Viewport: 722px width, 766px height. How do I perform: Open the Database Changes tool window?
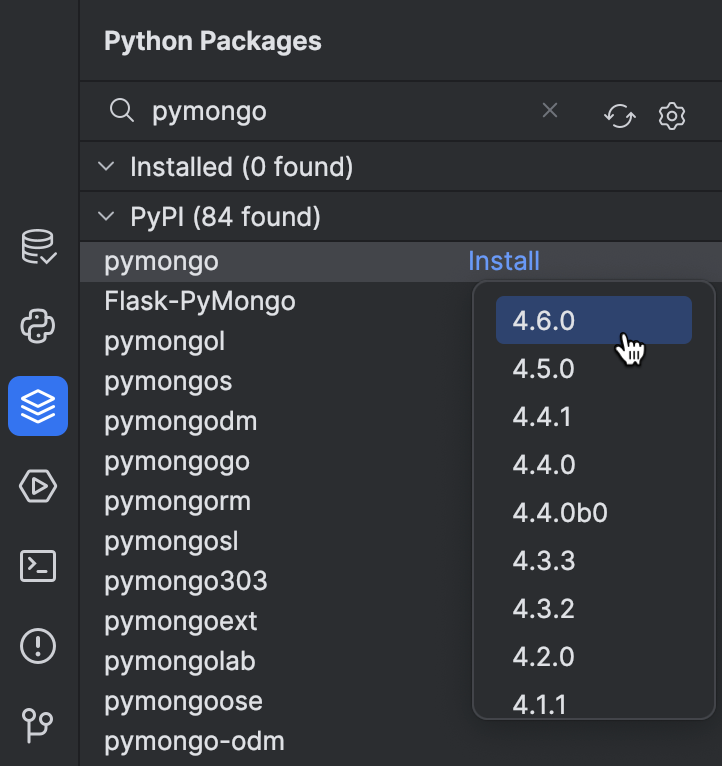pyautogui.click(x=39, y=246)
